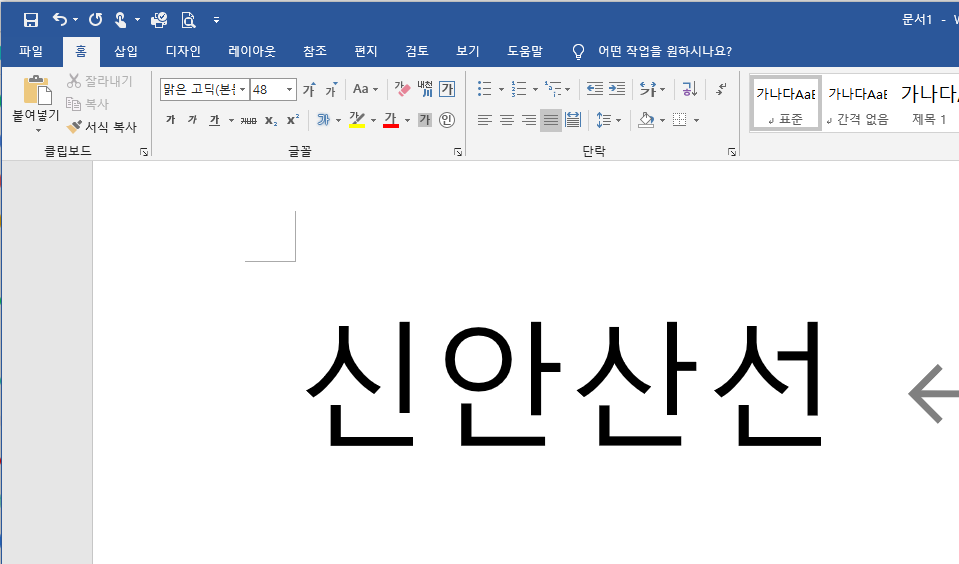Apply the bullet list icon
The image size is (959, 564).
coord(484,89)
